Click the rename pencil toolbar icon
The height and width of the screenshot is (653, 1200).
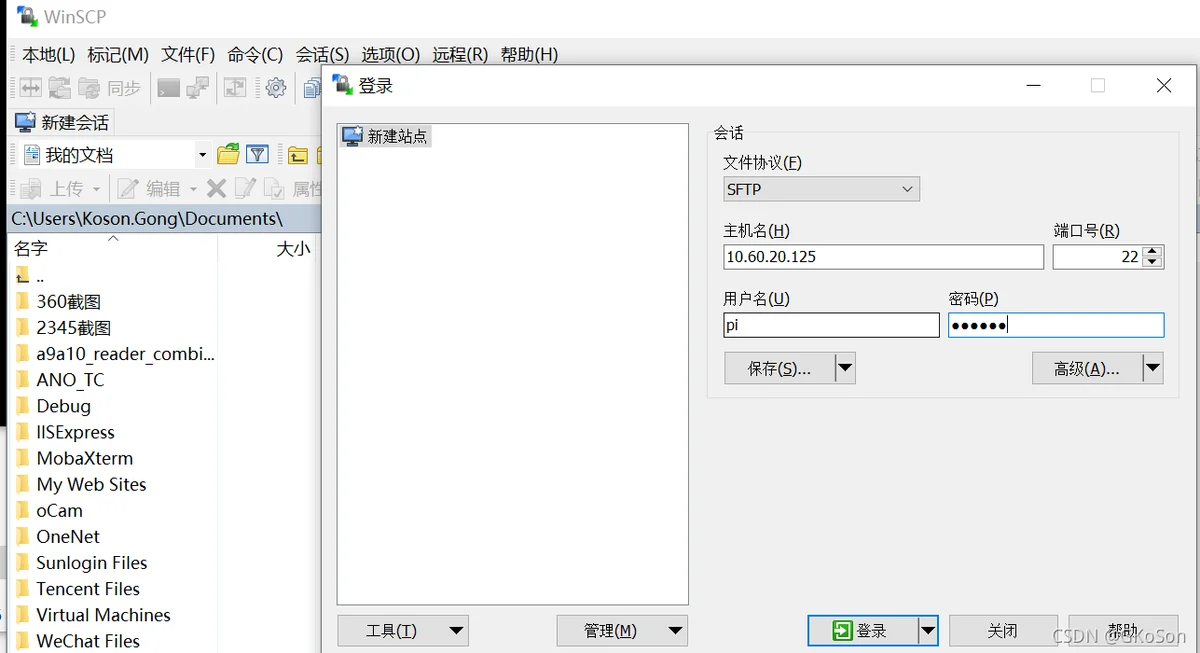245,189
